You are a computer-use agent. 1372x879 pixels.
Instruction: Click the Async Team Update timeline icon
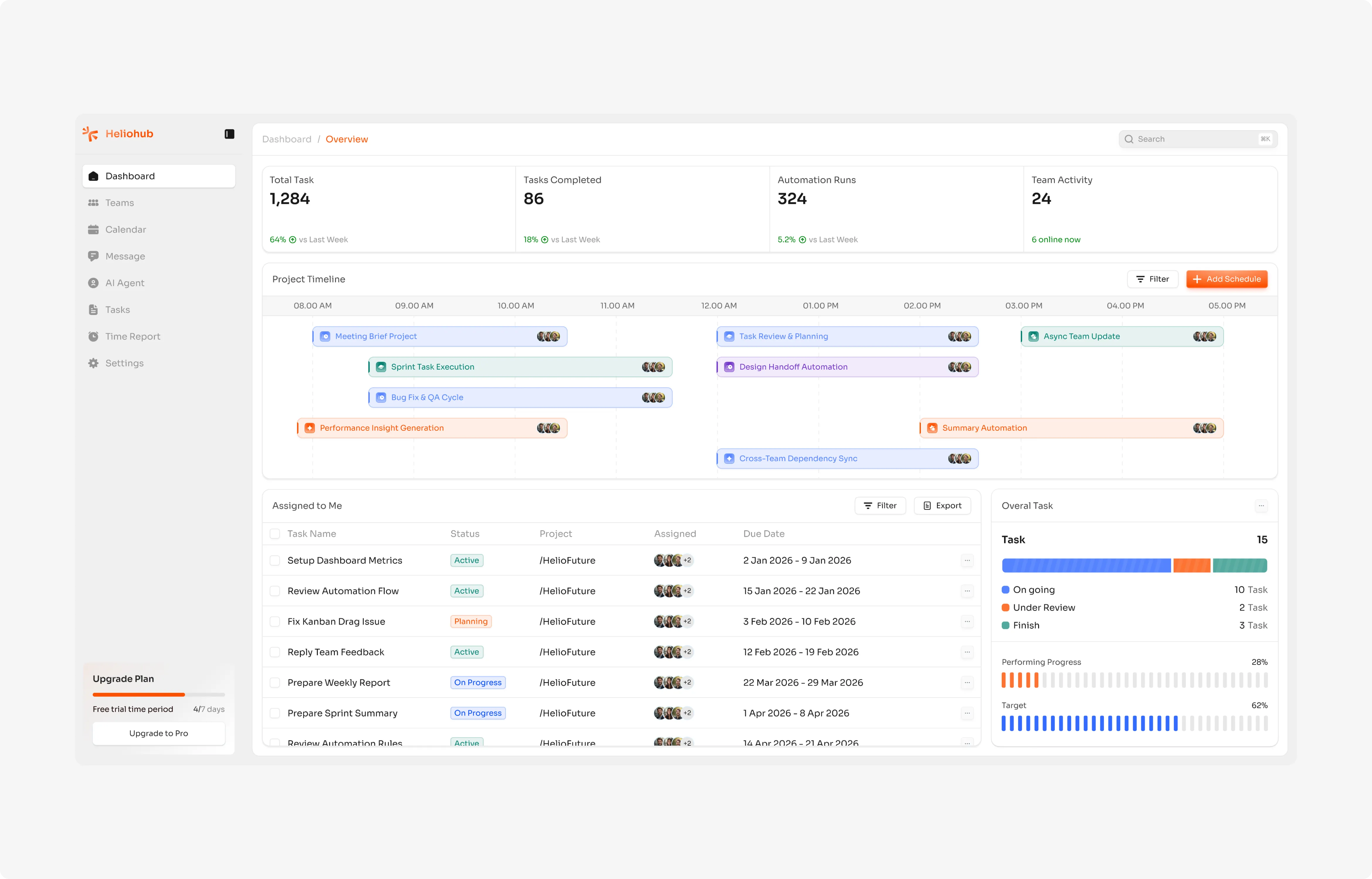point(1033,336)
